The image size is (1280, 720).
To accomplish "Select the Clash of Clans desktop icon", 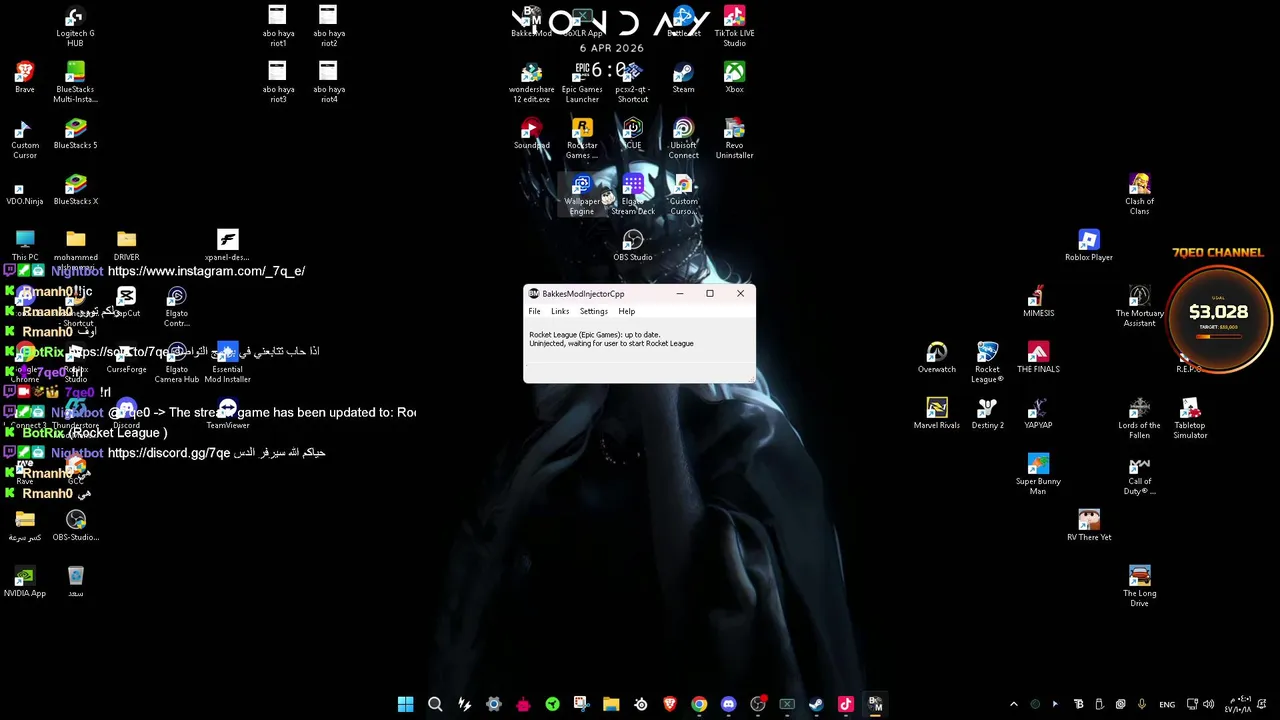I will coord(1139,195).
